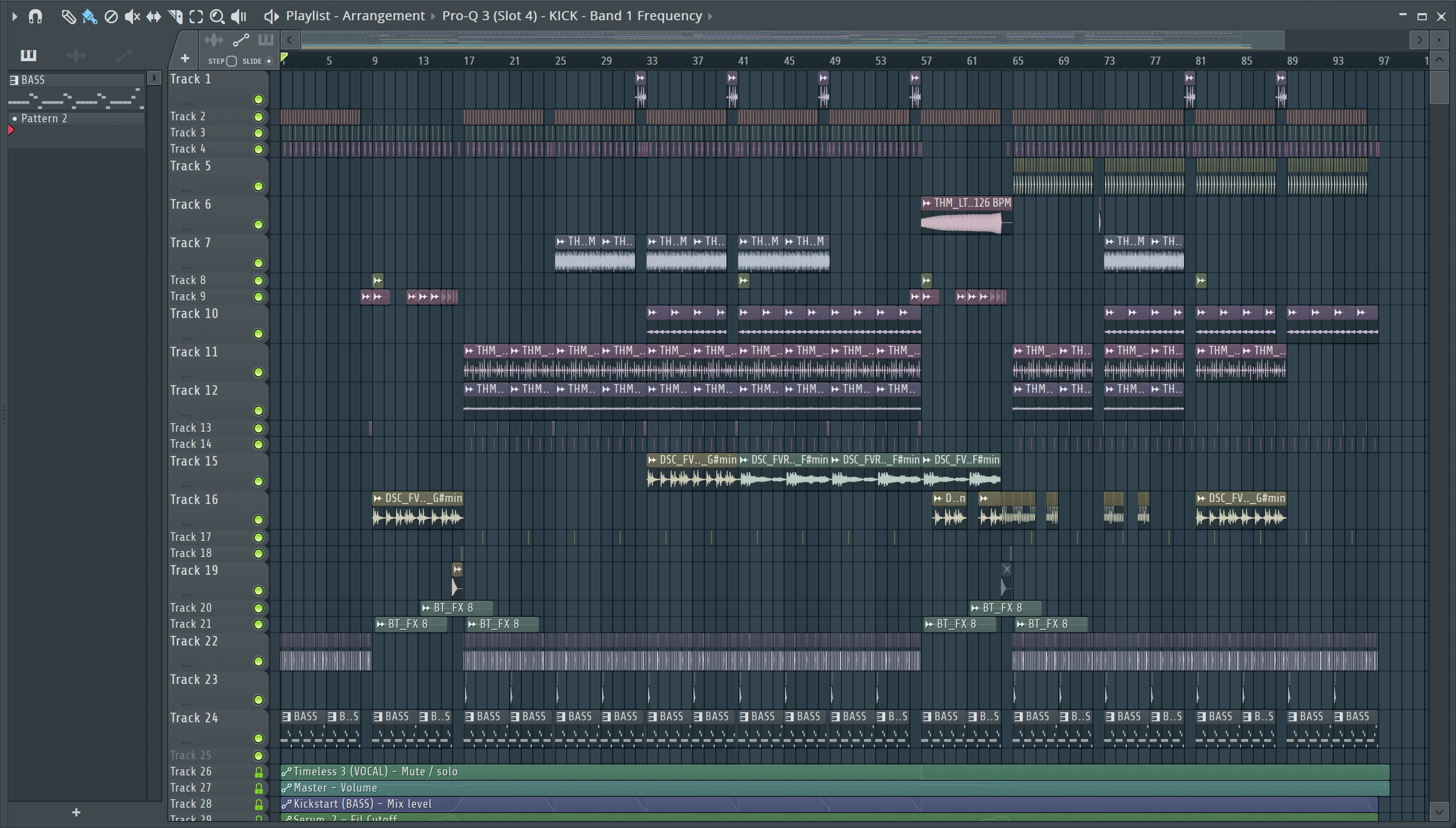Mute Track 15 with its green light
The height and width of the screenshot is (828, 1456).
coord(258,481)
